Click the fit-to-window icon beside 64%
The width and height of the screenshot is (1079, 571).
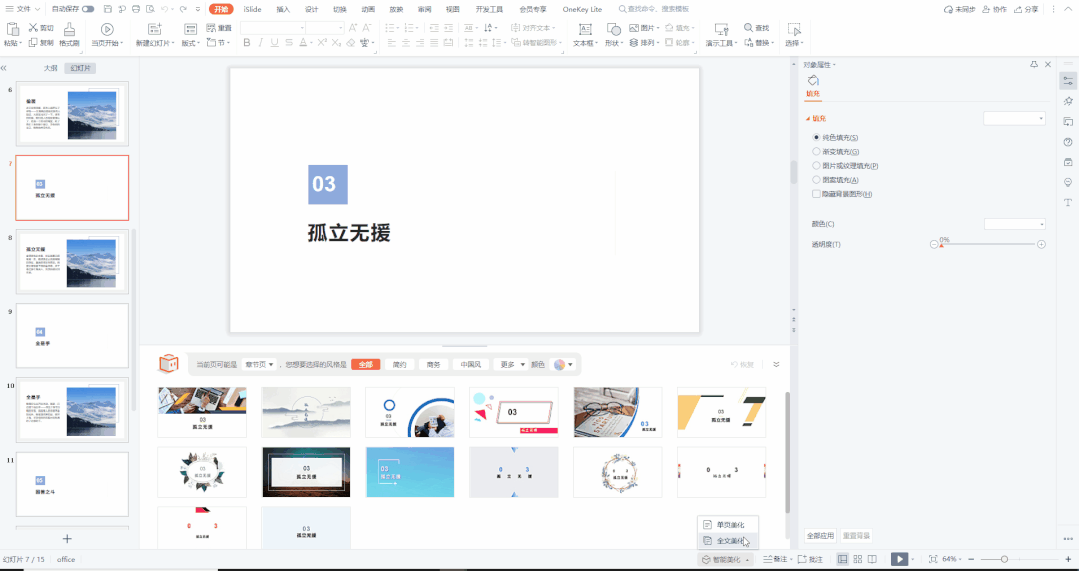click(x=933, y=559)
